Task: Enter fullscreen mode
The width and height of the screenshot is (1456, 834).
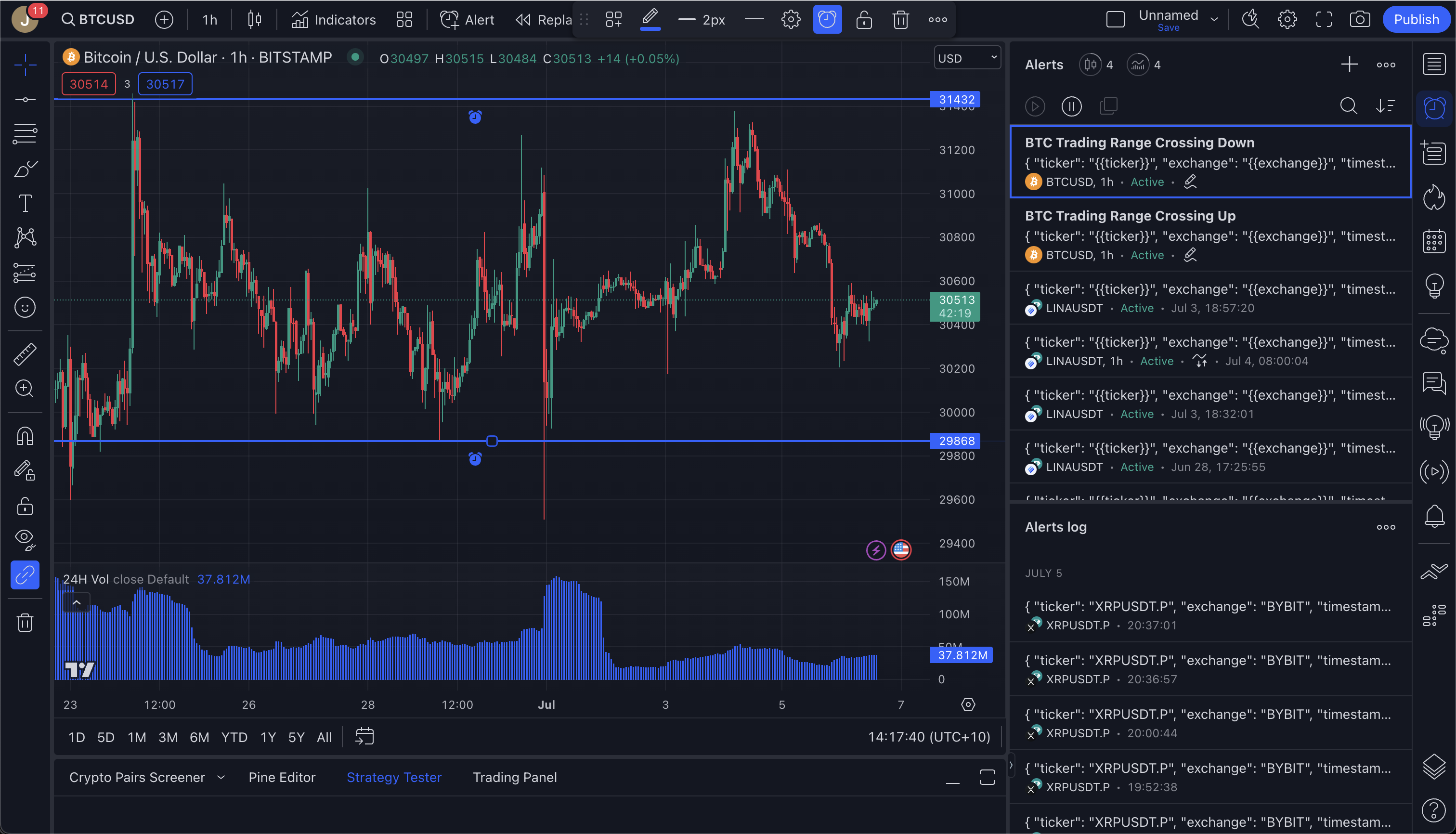Action: pos(1324,19)
